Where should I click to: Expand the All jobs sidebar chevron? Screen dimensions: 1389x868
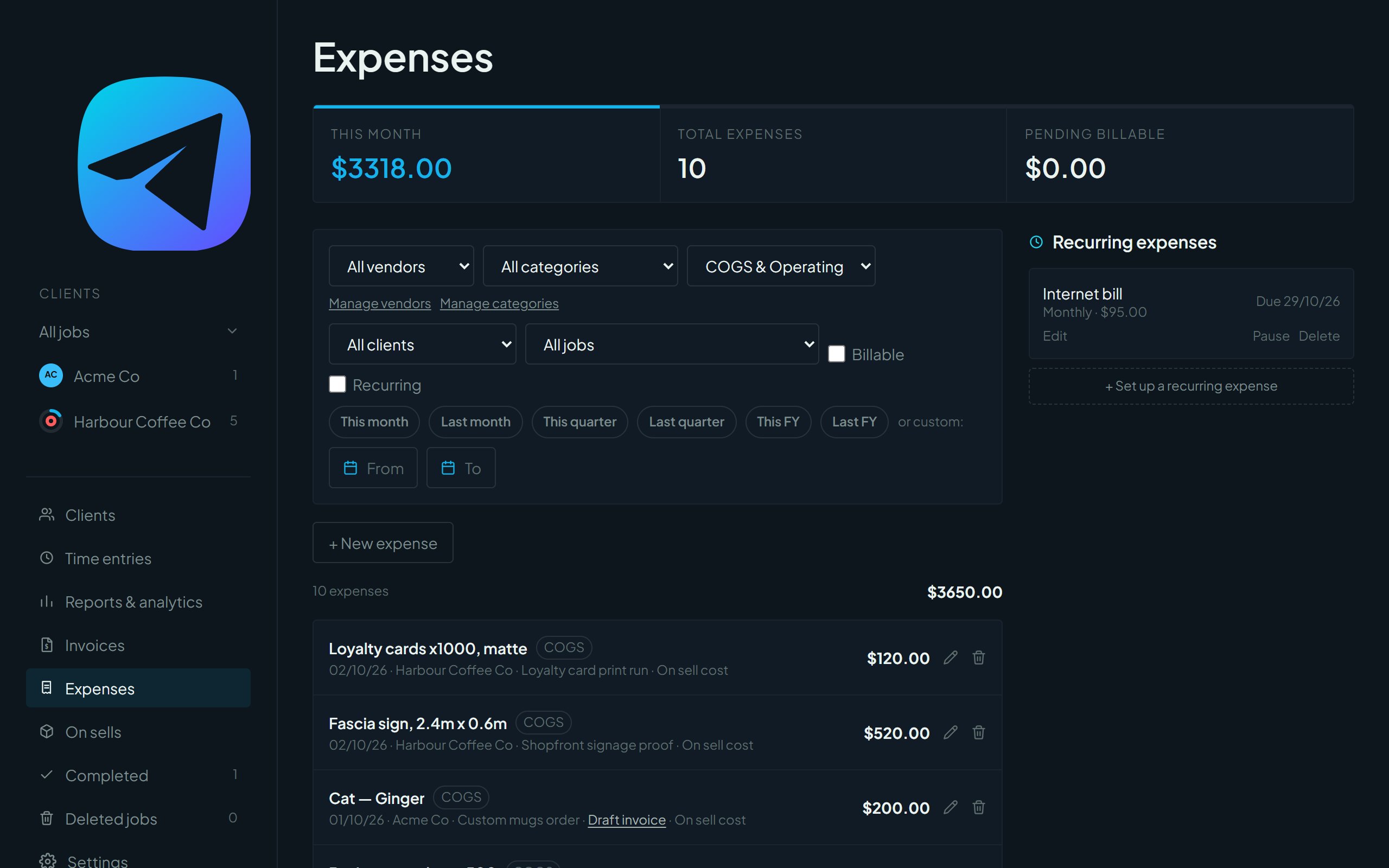pyautogui.click(x=232, y=331)
